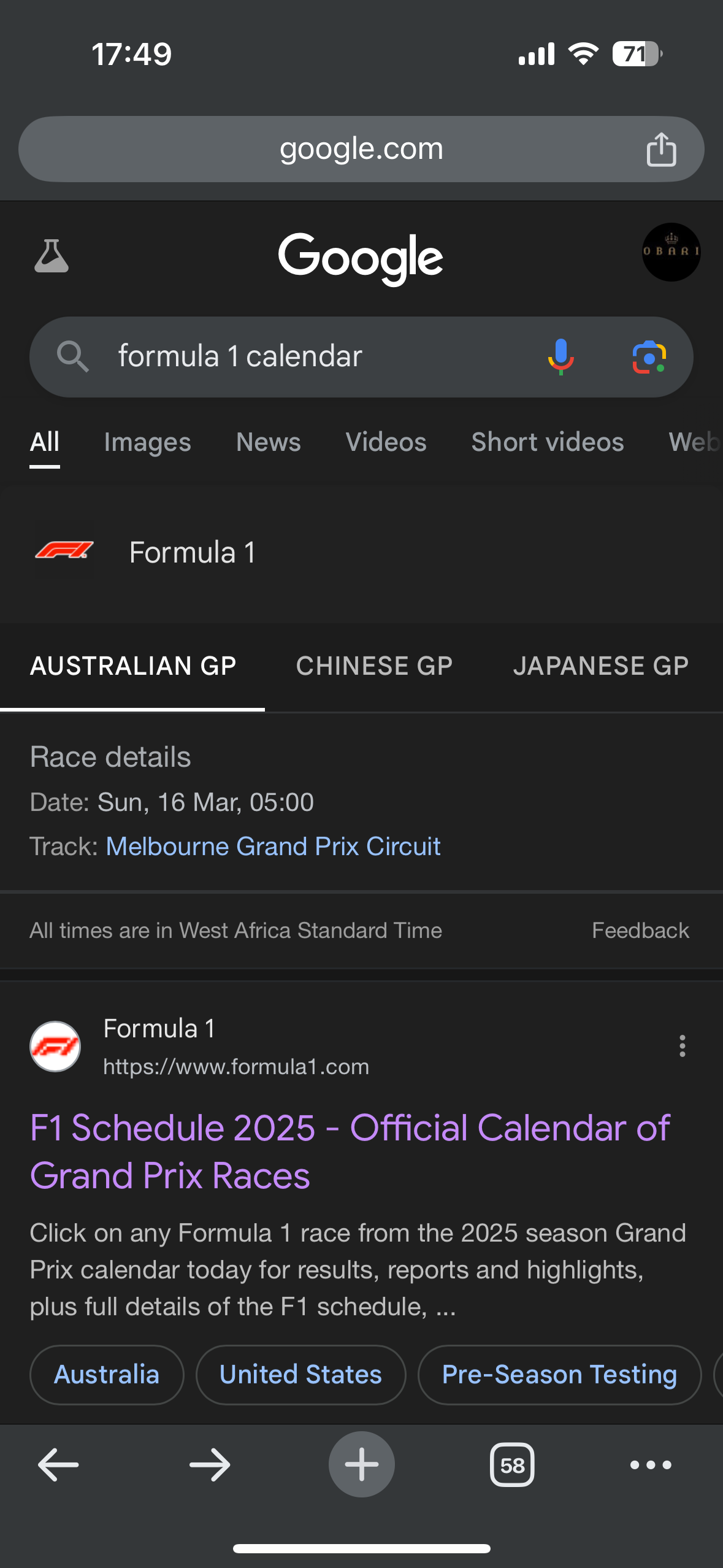Switch to the Images search tab
The width and height of the screenshot is (723, 1568).
point(147,442)
